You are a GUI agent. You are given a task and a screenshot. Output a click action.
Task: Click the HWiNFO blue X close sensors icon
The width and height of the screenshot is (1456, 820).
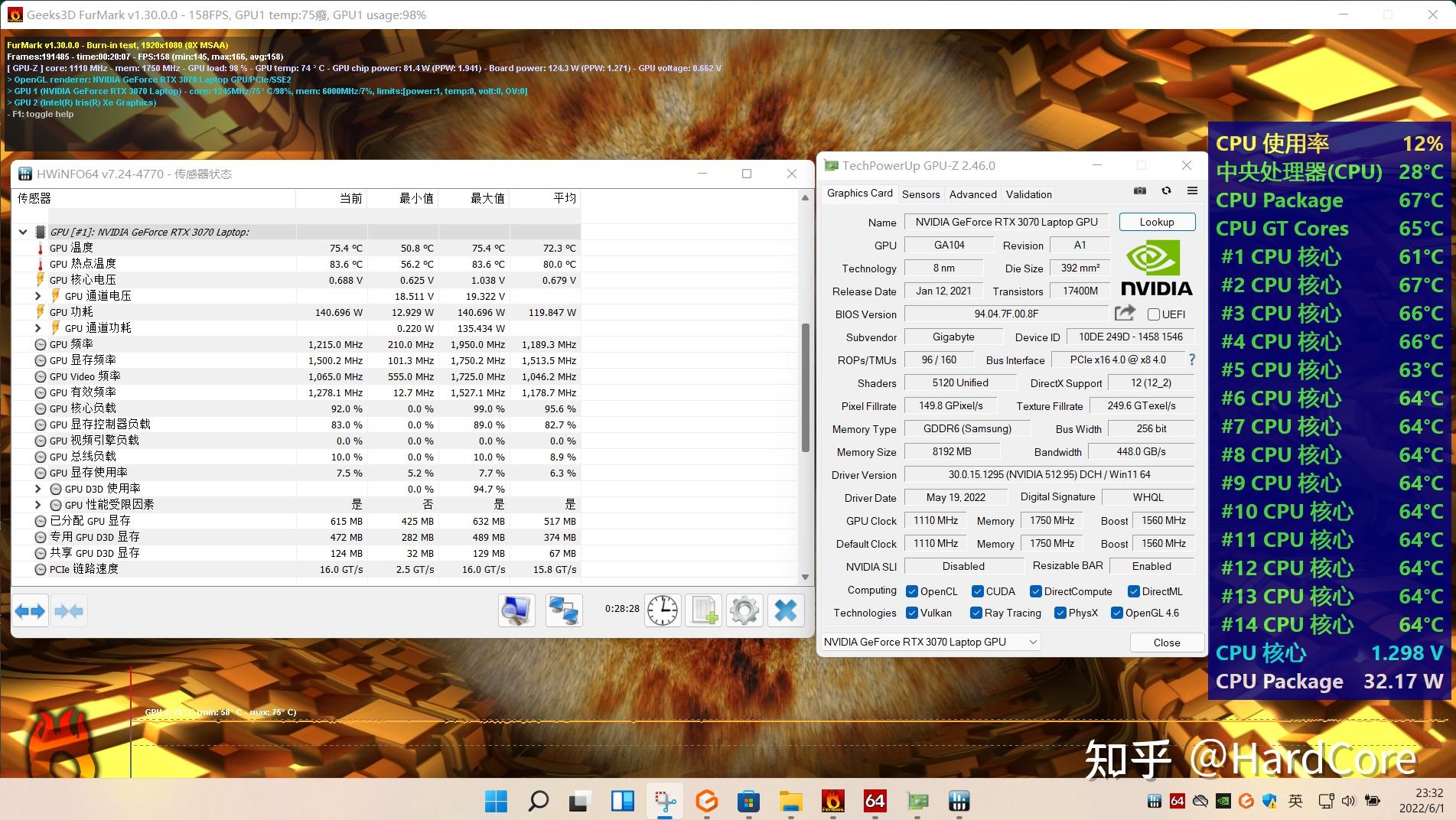point(786,610)
